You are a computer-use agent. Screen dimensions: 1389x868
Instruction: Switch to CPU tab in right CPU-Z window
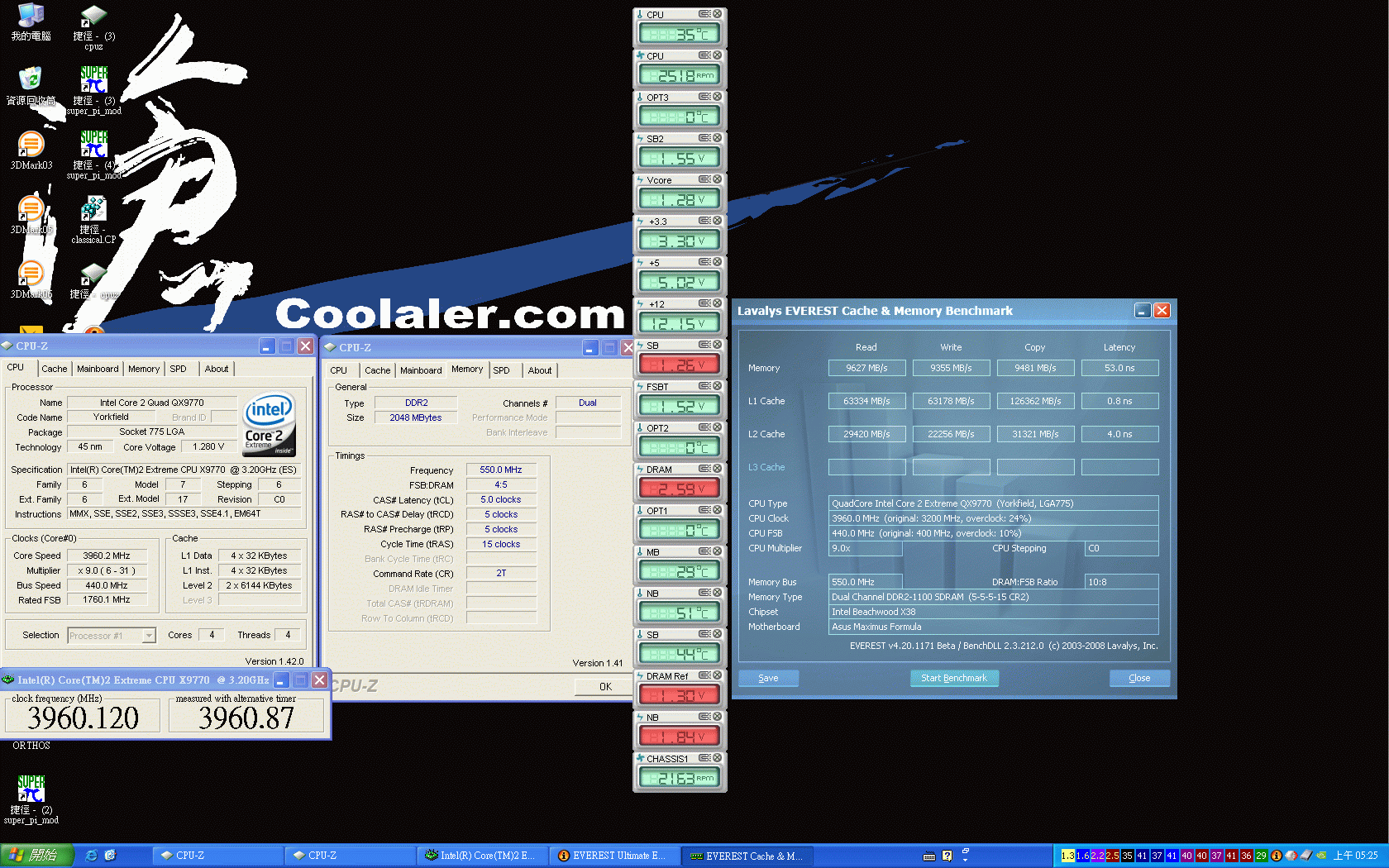[339, 370]
